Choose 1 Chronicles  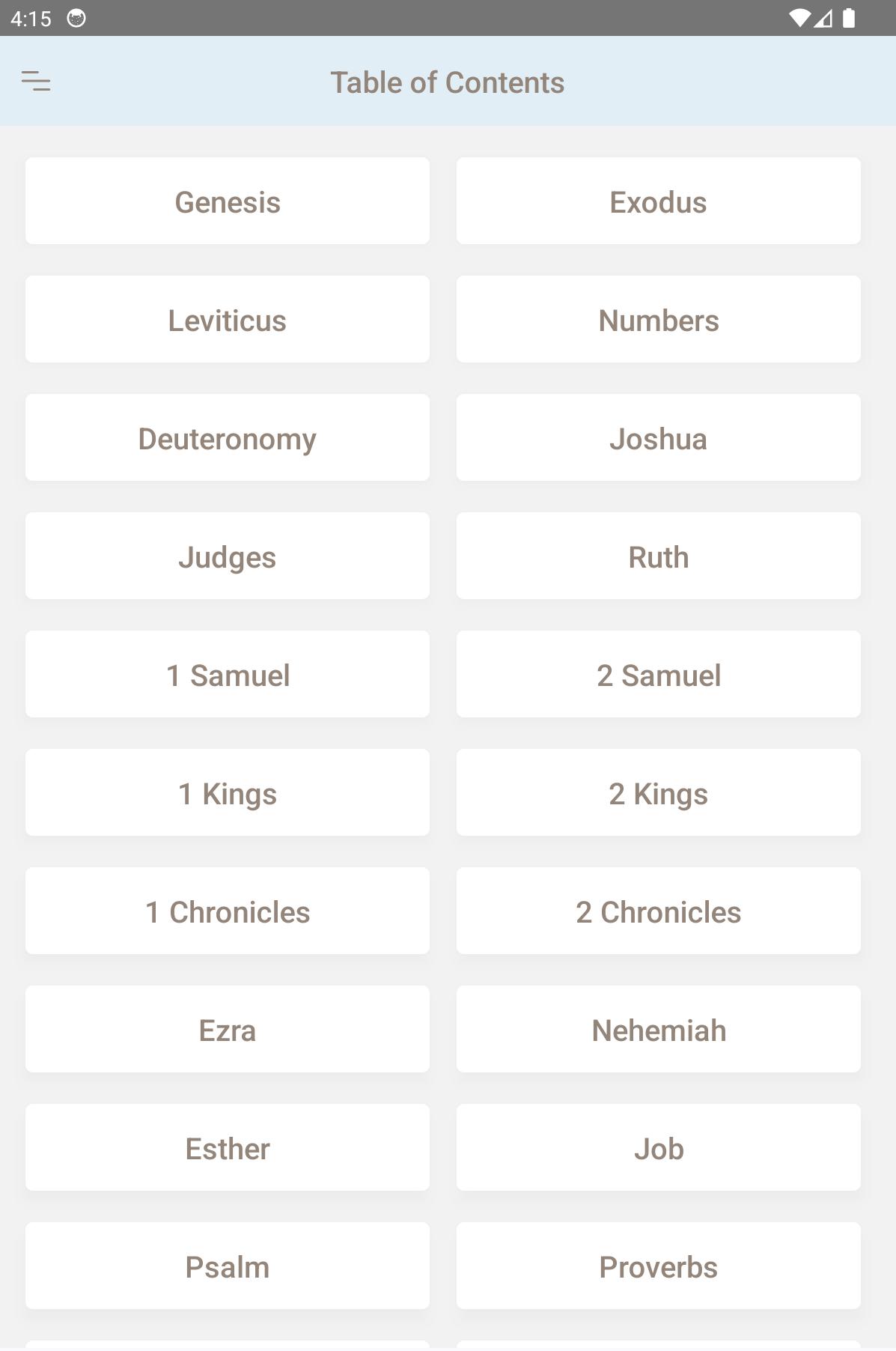coord(228,911)
